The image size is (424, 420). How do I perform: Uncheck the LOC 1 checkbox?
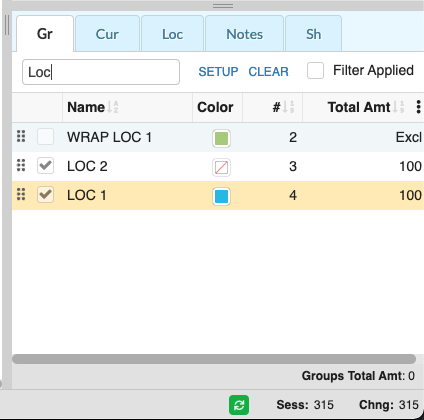coord(45,195)
